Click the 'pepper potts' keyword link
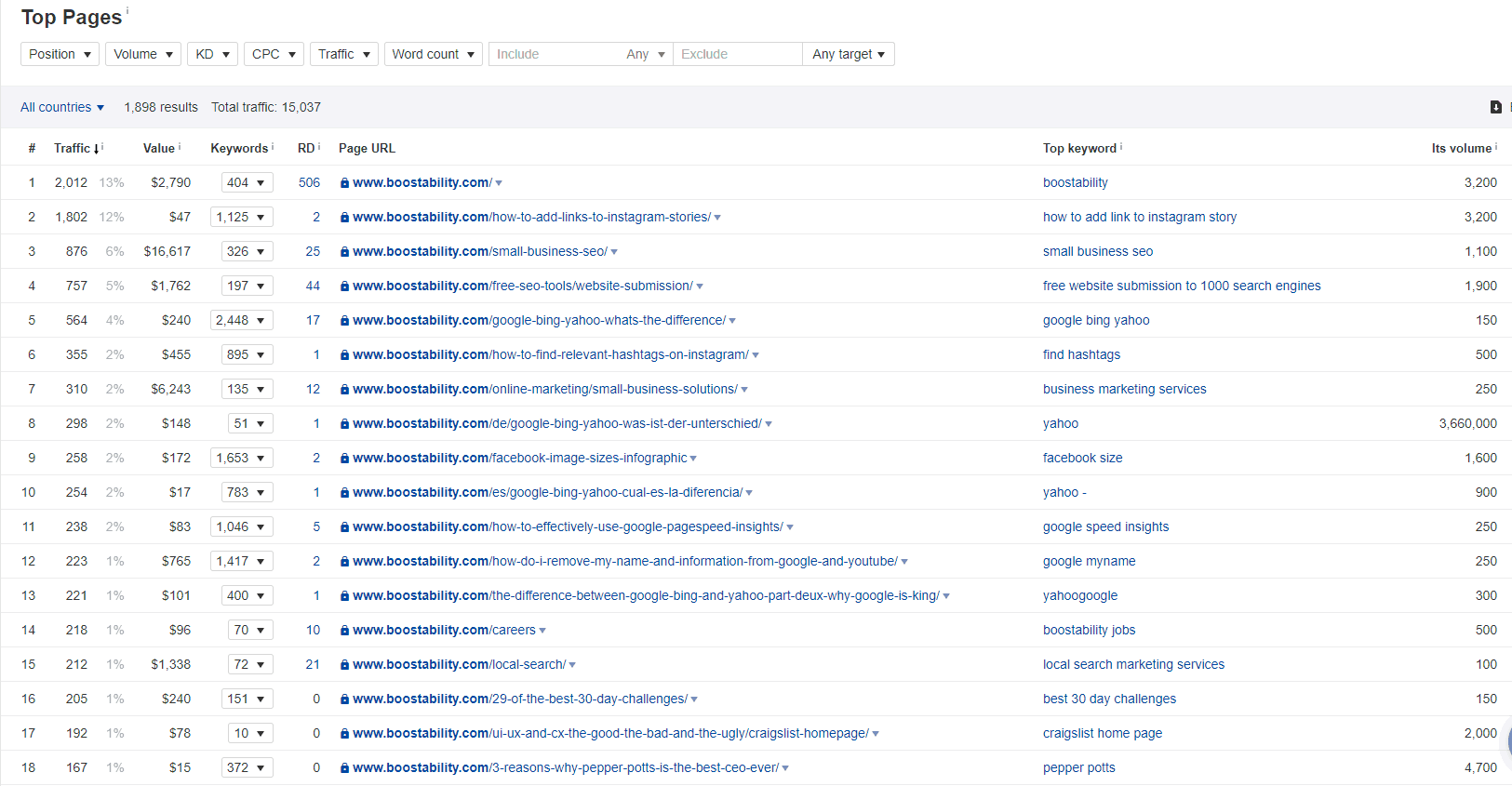This screenshot has width=1512, height=786. coord(1079,767)
